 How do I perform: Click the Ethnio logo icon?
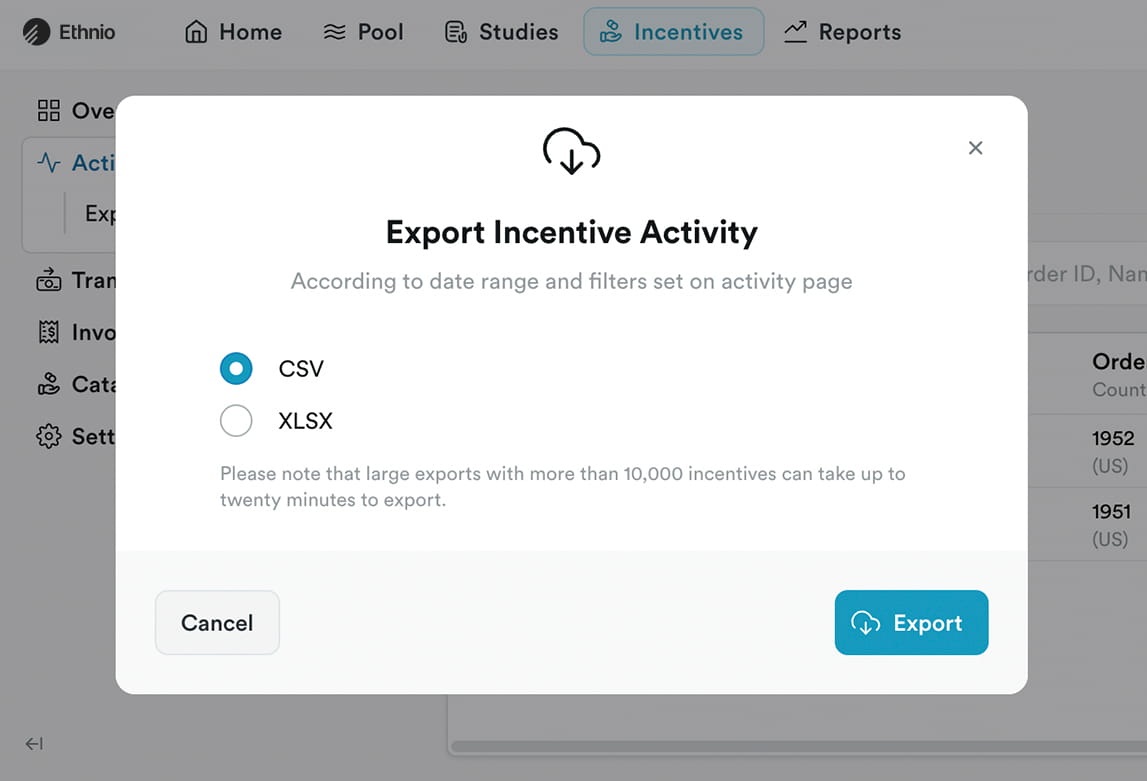coord(36,32)
